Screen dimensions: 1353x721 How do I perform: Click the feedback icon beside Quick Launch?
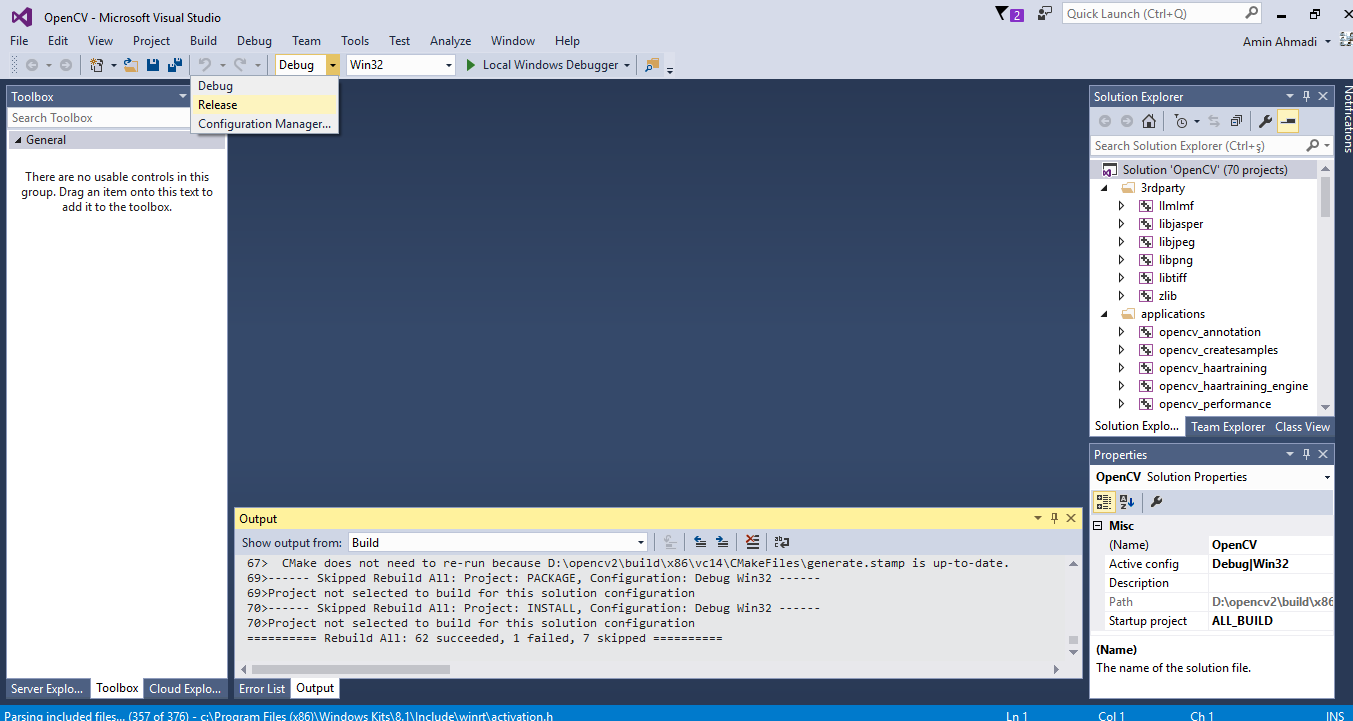click(x=1045, y=14)
